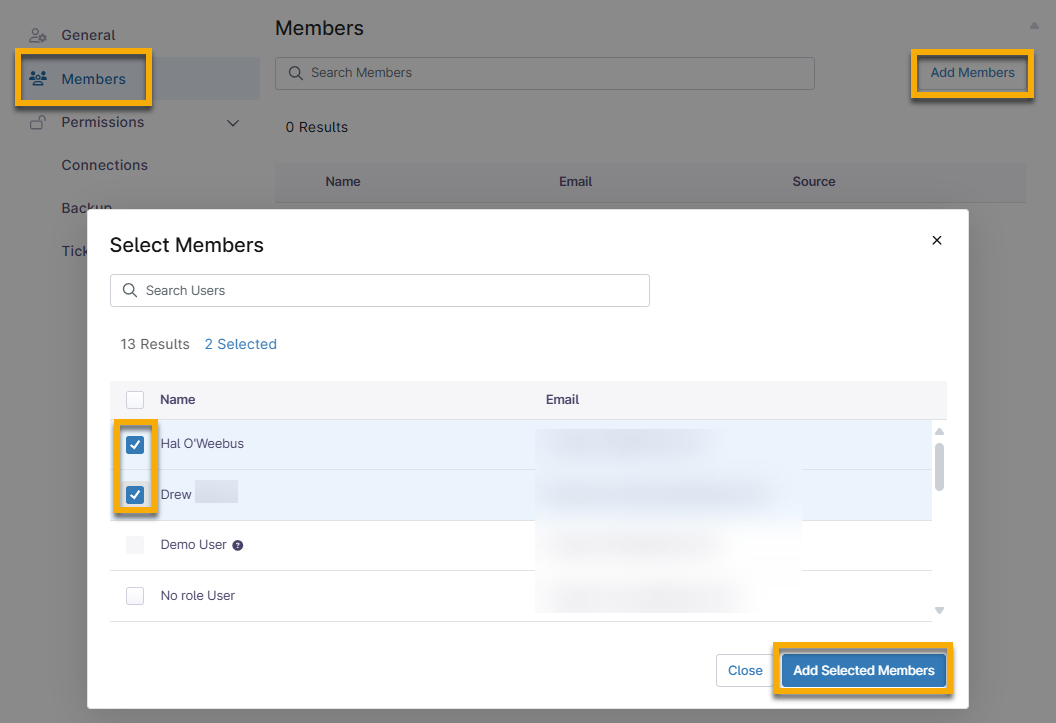The image size is (1056, 723).
Task: Click the magnifier icon in Search Users
Action: [x=130, y=290]
